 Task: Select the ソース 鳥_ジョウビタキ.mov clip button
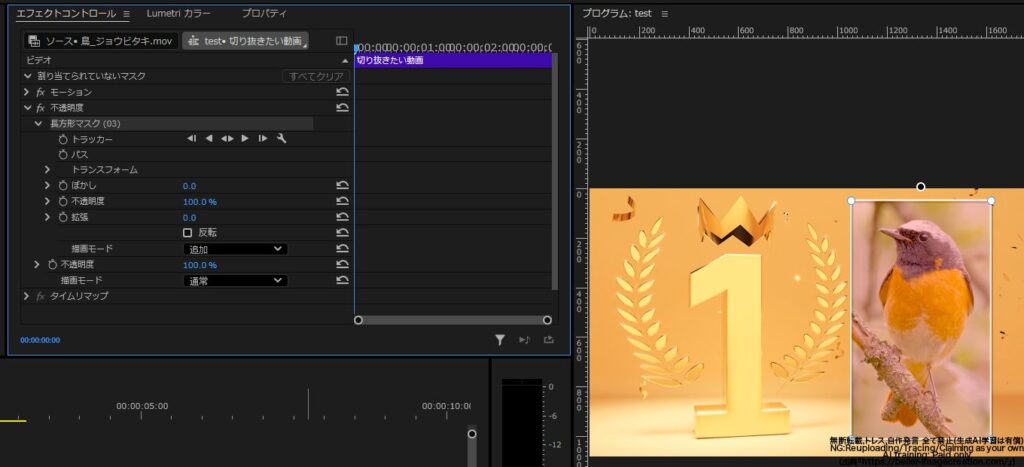point(101,41)
